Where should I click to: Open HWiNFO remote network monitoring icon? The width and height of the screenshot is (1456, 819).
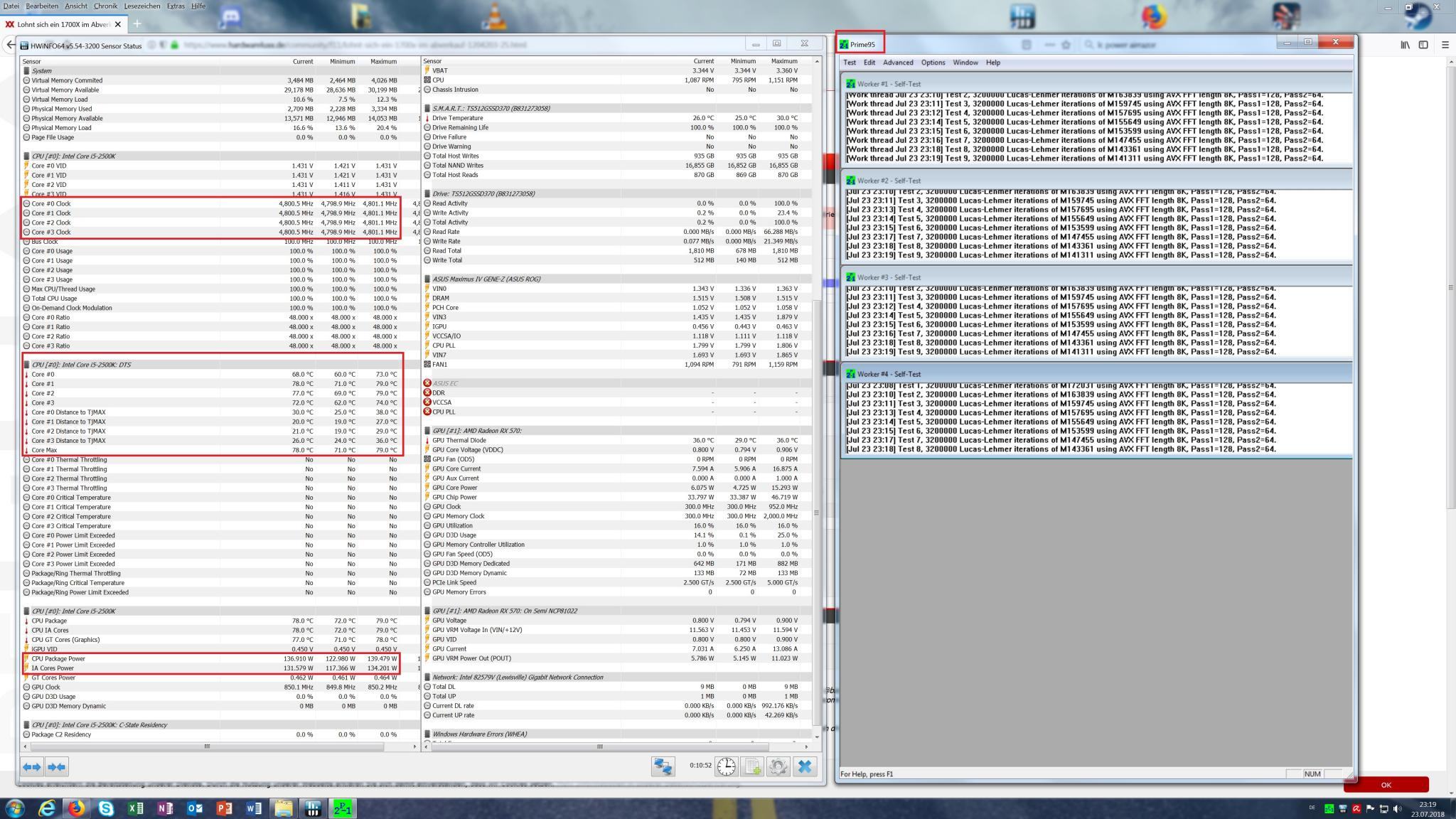coord(663,766)
